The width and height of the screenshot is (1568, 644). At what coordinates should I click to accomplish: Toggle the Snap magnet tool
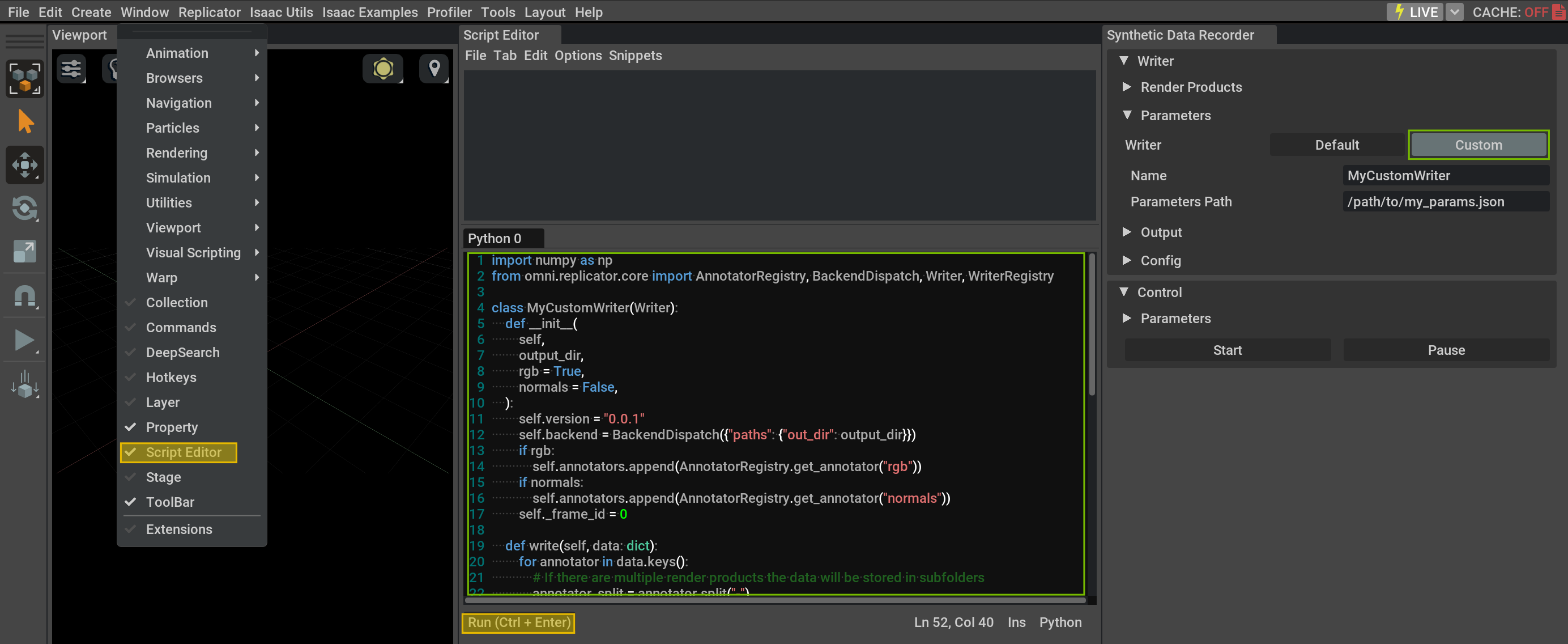pyautogui.click(x=25, y=295)
